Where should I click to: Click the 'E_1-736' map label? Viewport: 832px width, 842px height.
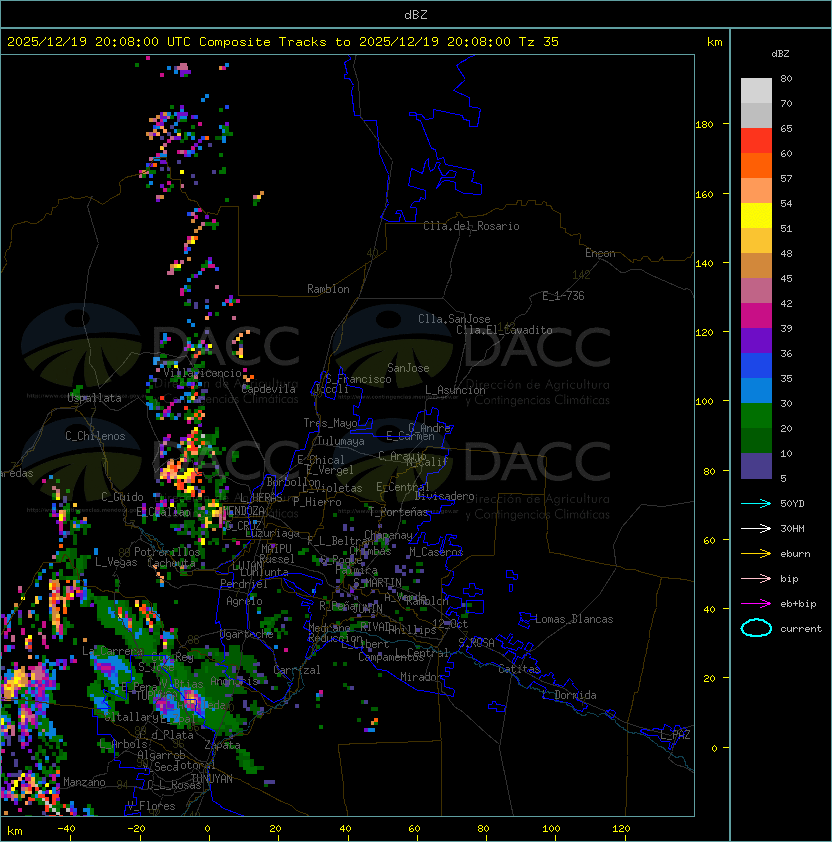pos(563,296)
